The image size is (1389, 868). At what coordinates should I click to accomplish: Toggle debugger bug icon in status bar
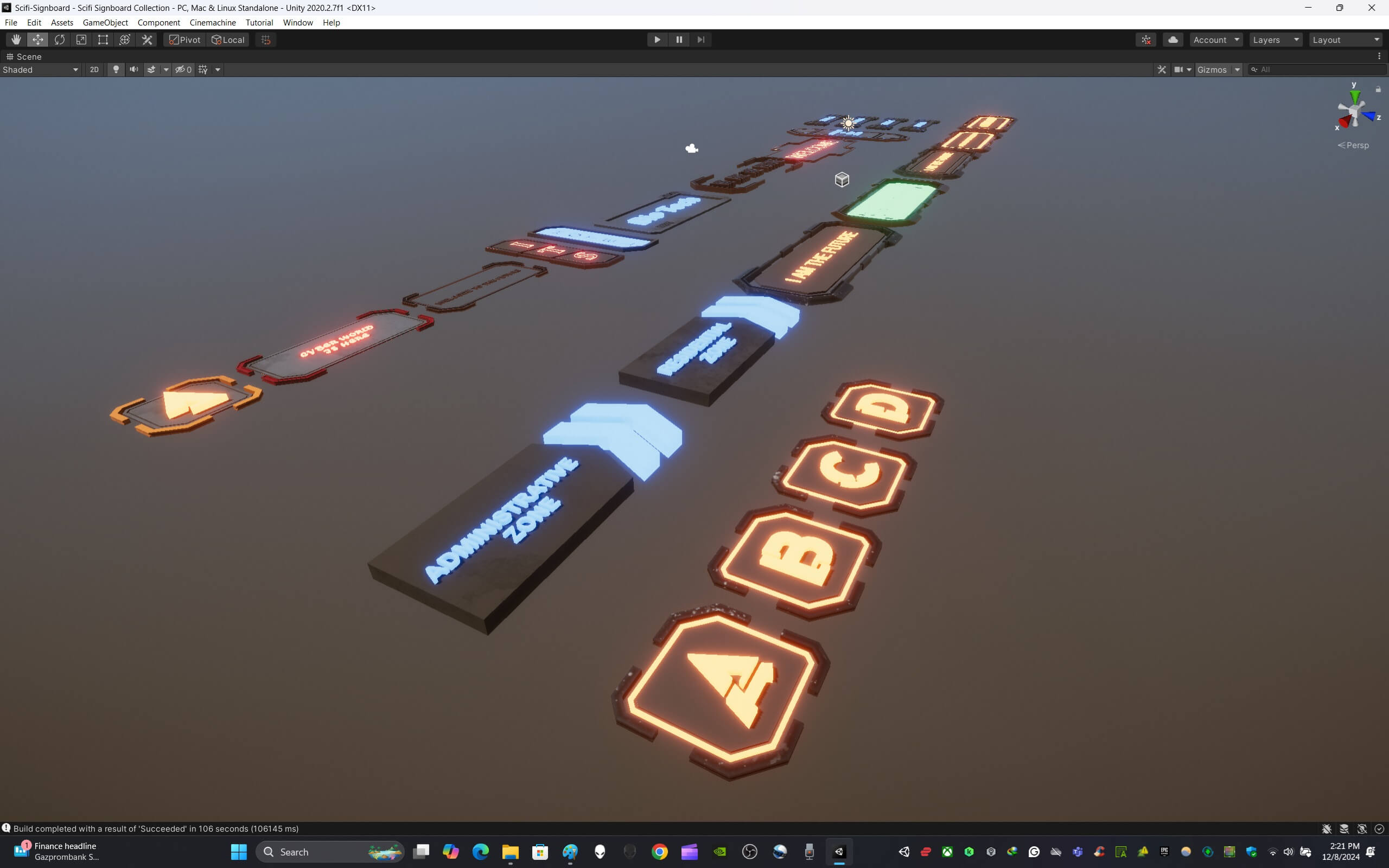pyautogui.click(x=1327, y=829)
